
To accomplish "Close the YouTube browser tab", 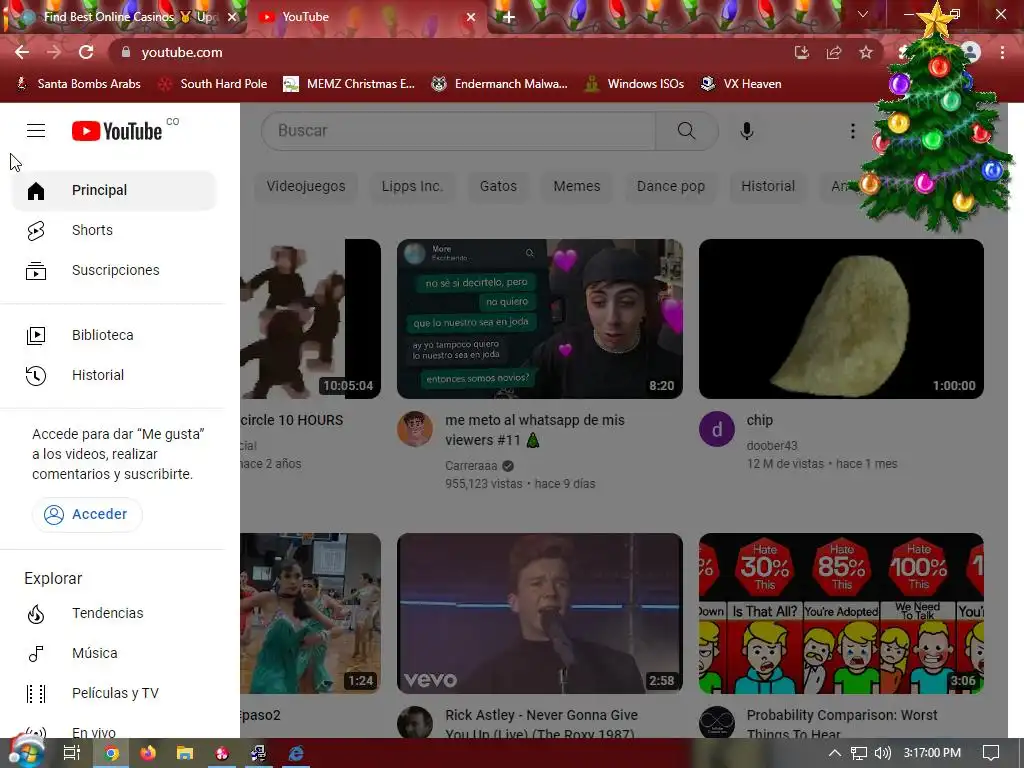I will pyautogui.click(x=470, y=17).
